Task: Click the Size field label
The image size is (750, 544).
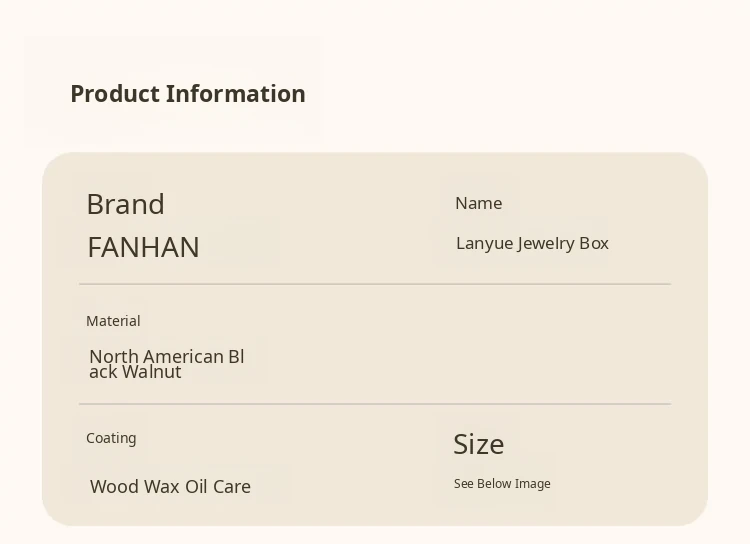Action: (478, 444)
